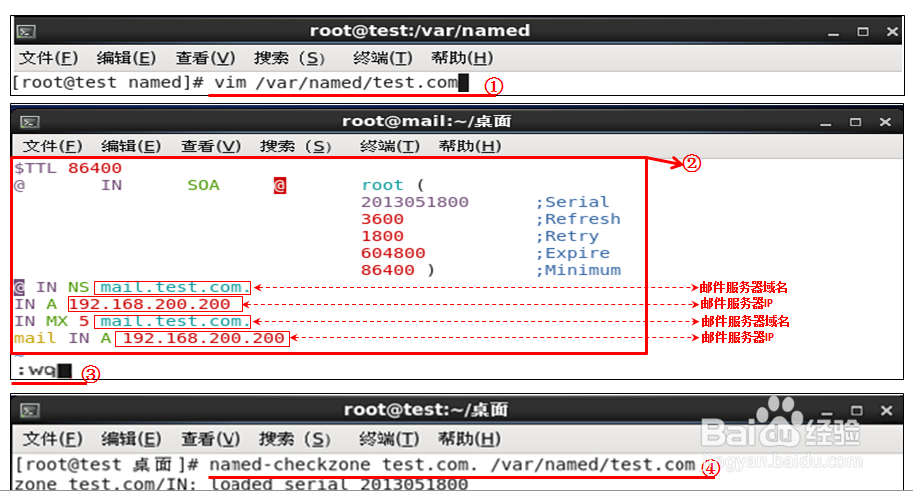This screenshot has width=913, height=492.
Task: Click terminal icon in bottom root@test:~/桌面 title bar
Action: (30, 411)
